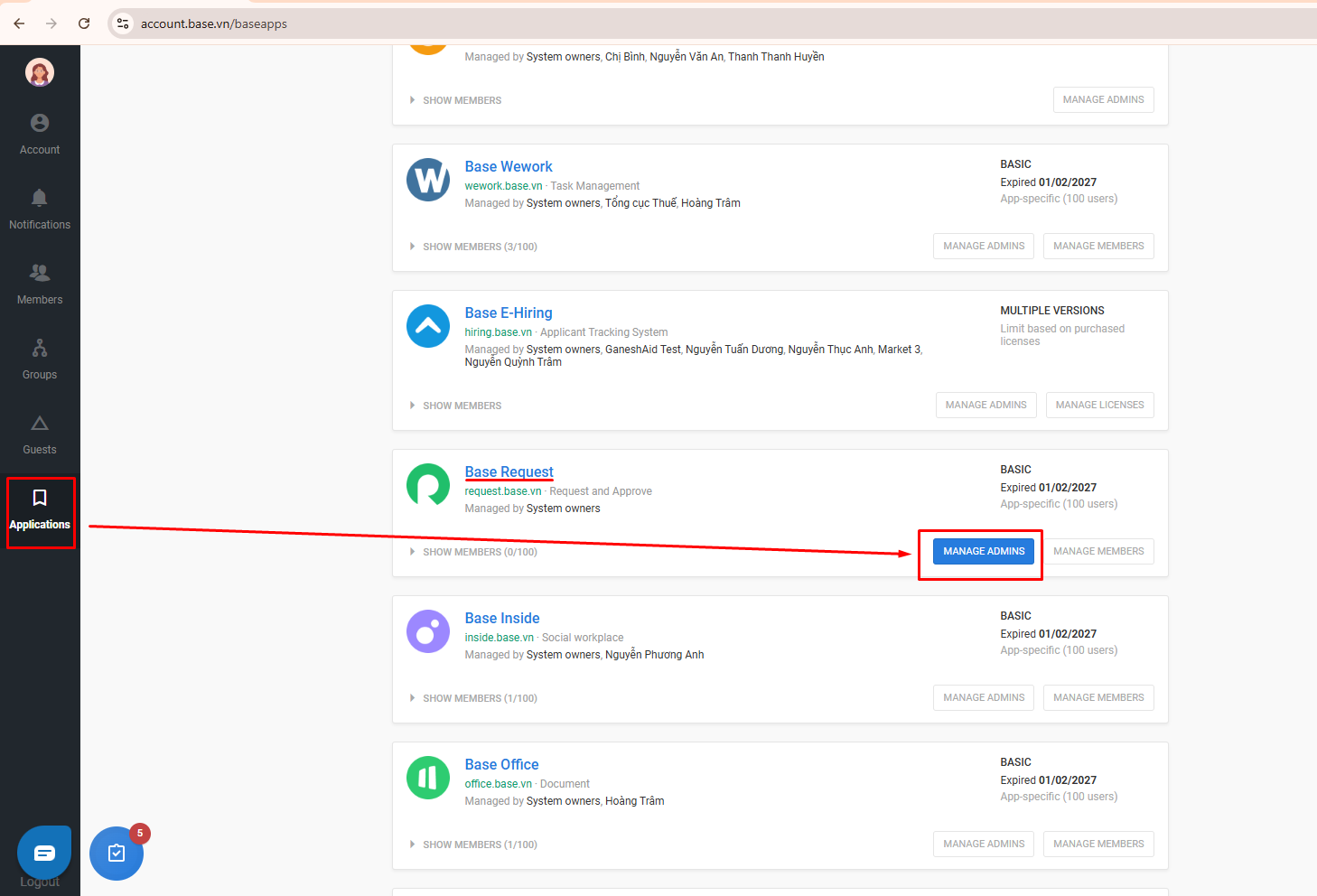Open hiring.base.vn link

pyautogui.click(x=499, y=332)
